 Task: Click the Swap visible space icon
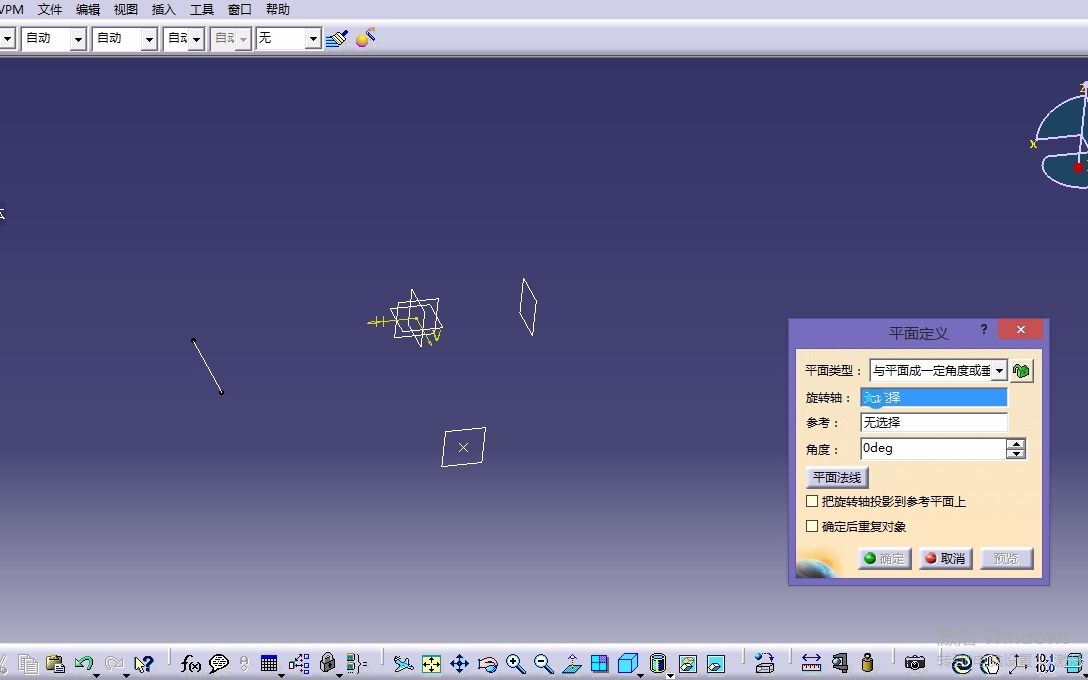pyautogui.click(x=715, y=664)
